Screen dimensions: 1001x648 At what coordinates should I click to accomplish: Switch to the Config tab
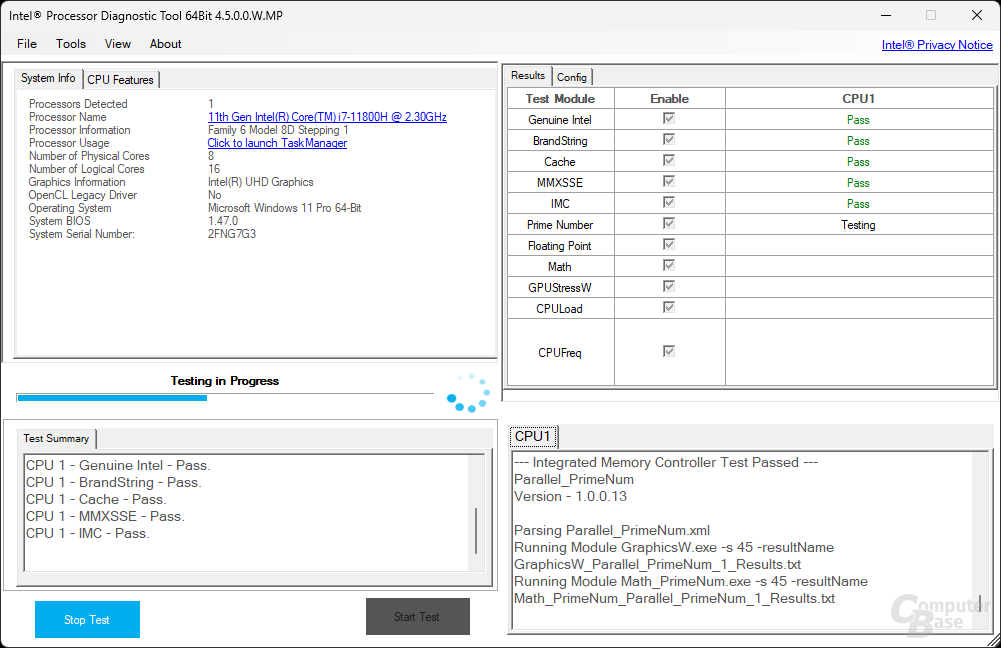click(571, 77)
